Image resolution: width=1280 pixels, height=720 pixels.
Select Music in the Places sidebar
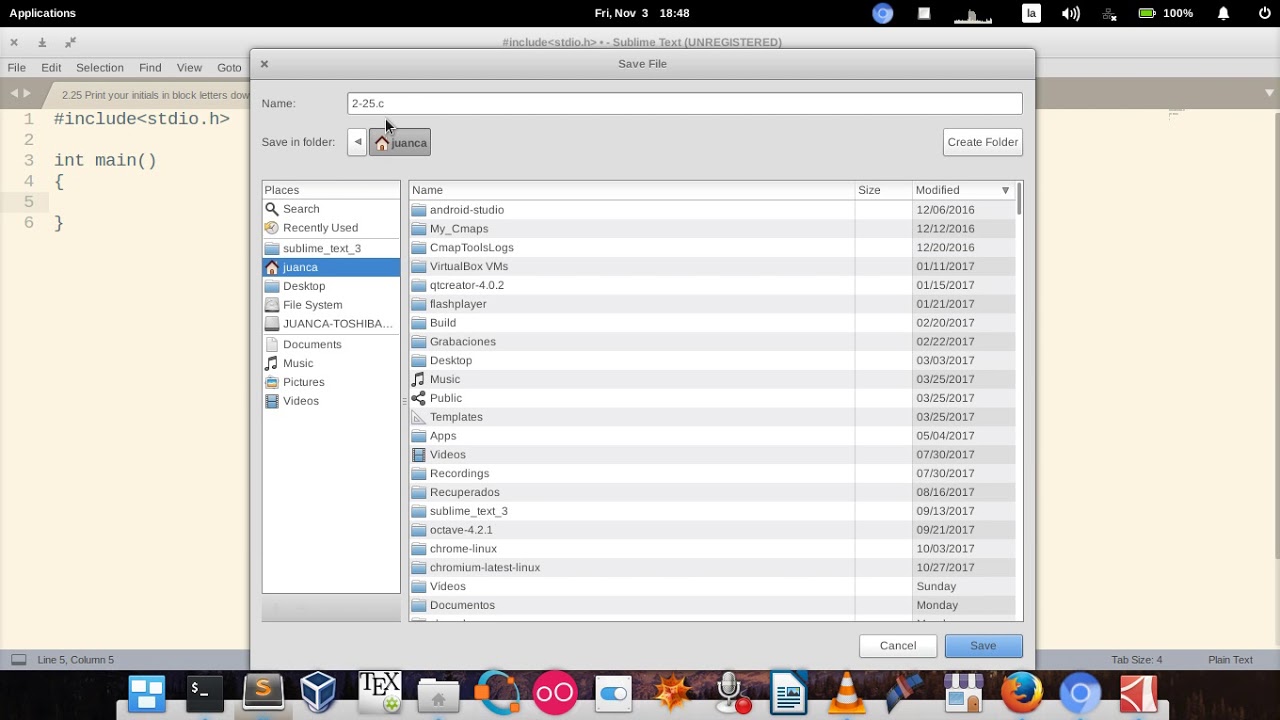(331, 363)
